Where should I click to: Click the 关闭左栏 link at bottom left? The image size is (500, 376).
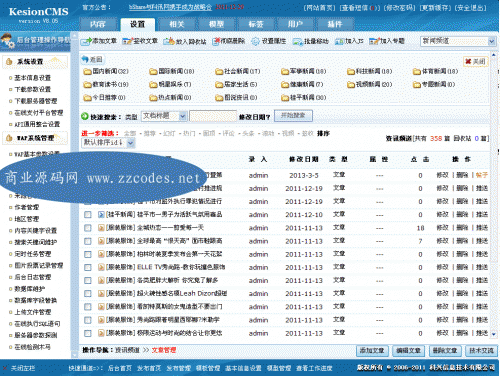[x=23, y=369]
